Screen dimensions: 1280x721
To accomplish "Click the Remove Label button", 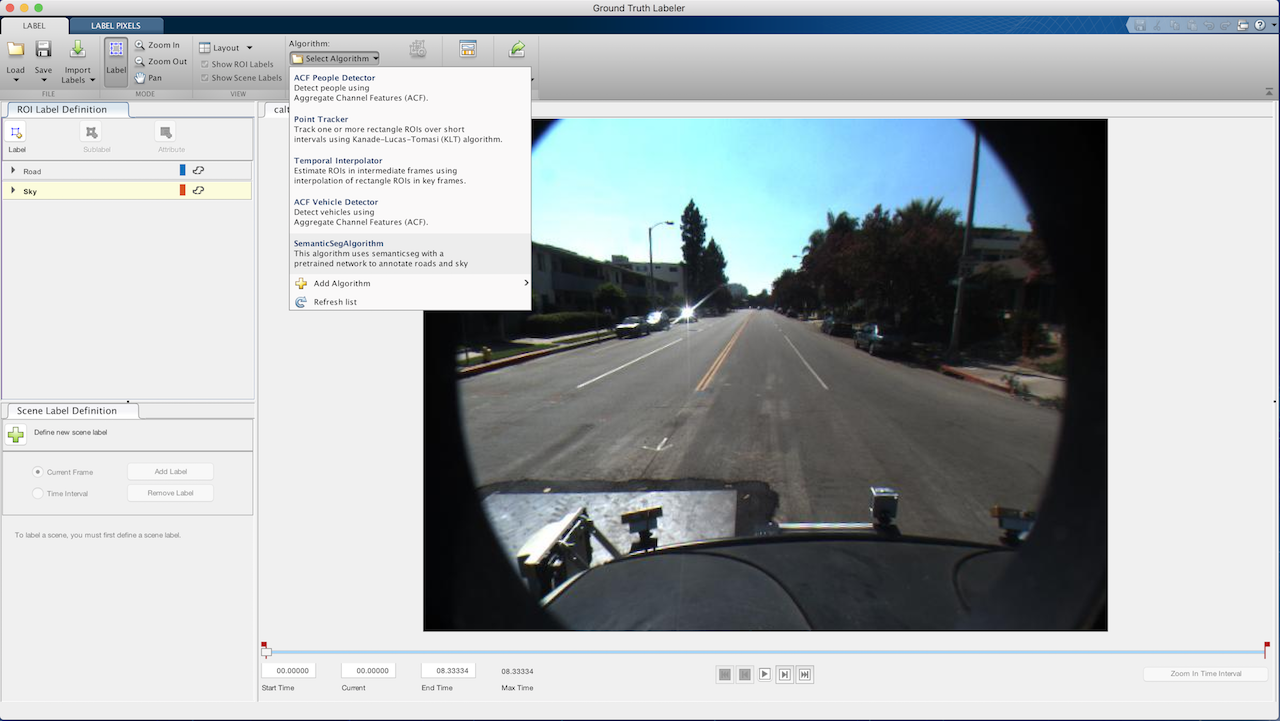I will (170, 493).
